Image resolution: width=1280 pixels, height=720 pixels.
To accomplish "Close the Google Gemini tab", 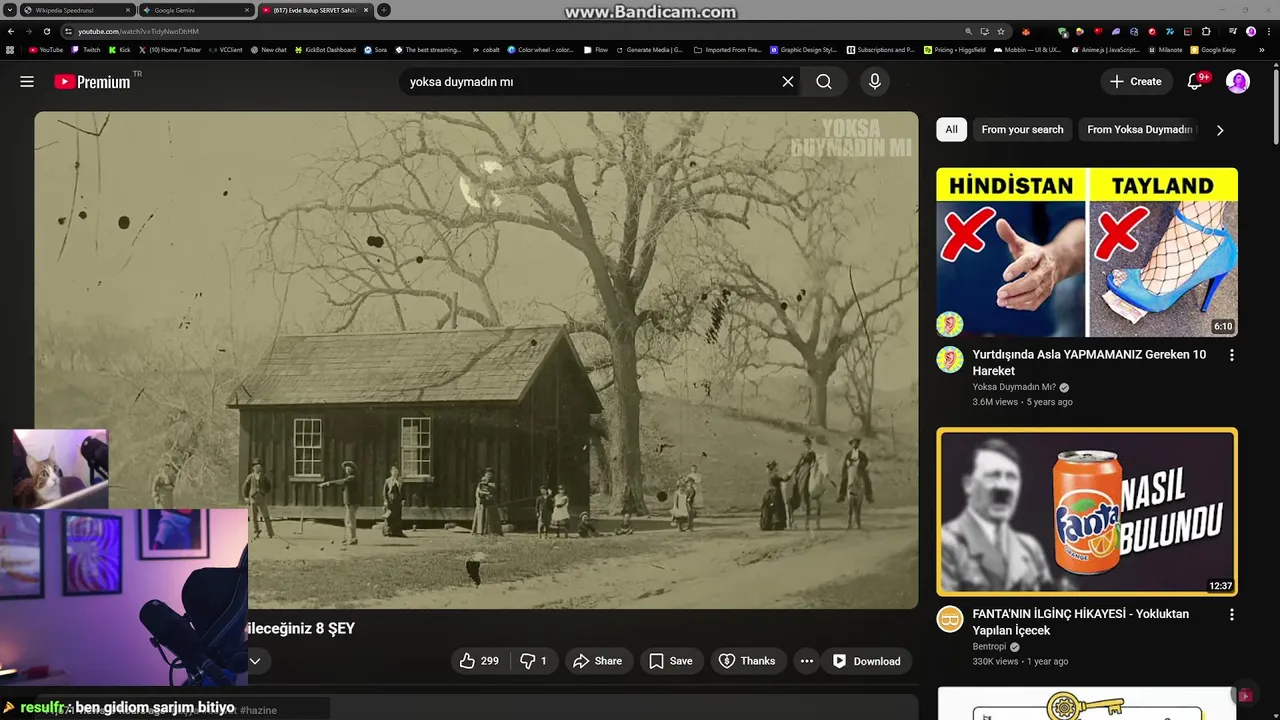I will tap(247, 10).
